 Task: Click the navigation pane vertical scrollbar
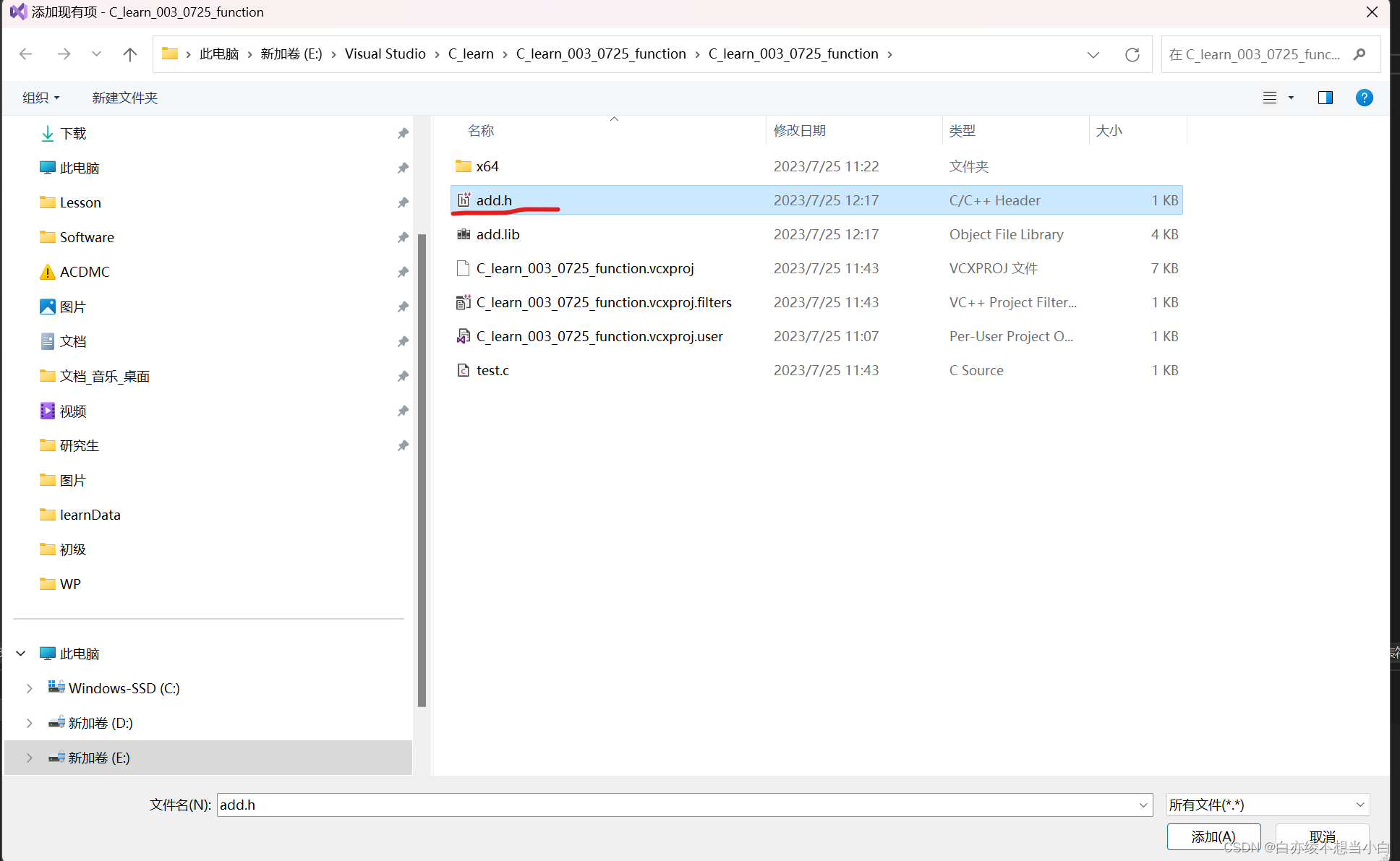click(422, 470)
